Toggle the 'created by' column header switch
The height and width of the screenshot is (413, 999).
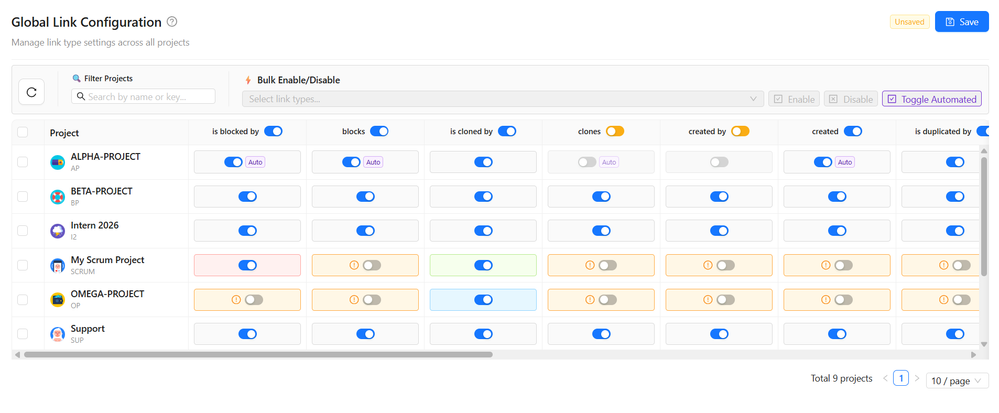pyautogui.click(x=740, y=131)
